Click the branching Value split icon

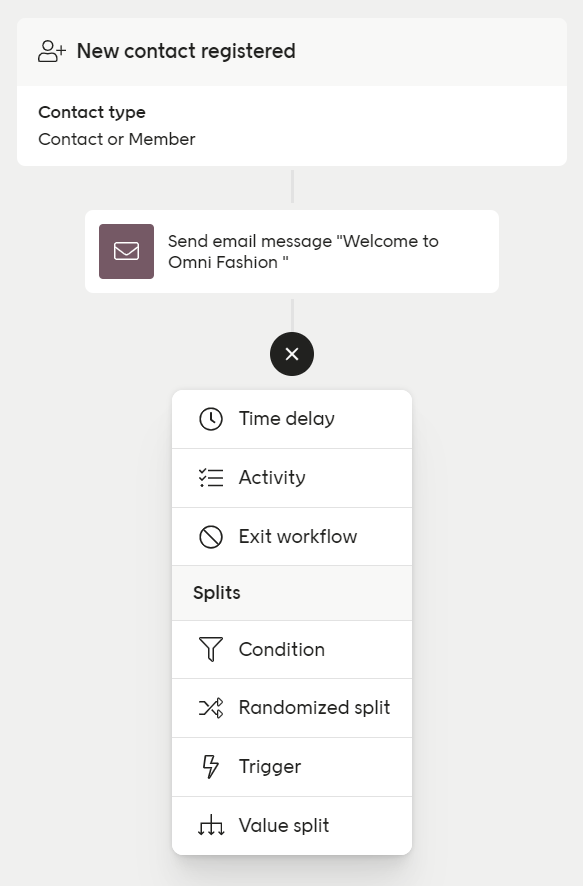coord(211,826)
